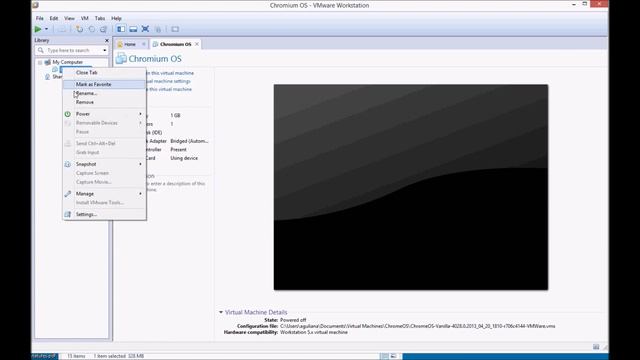Choose Remove from the context menu
The width and height of the screenshot is (640, 360).
(104, 102)
